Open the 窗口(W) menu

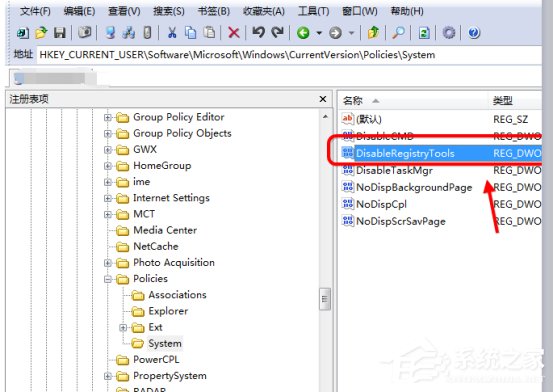(360, 11)
